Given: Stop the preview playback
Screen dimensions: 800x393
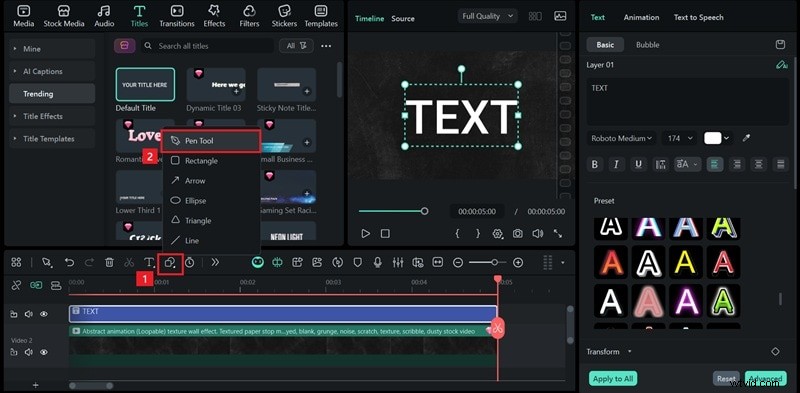Looking at the screenshot, I should point(385,234).
